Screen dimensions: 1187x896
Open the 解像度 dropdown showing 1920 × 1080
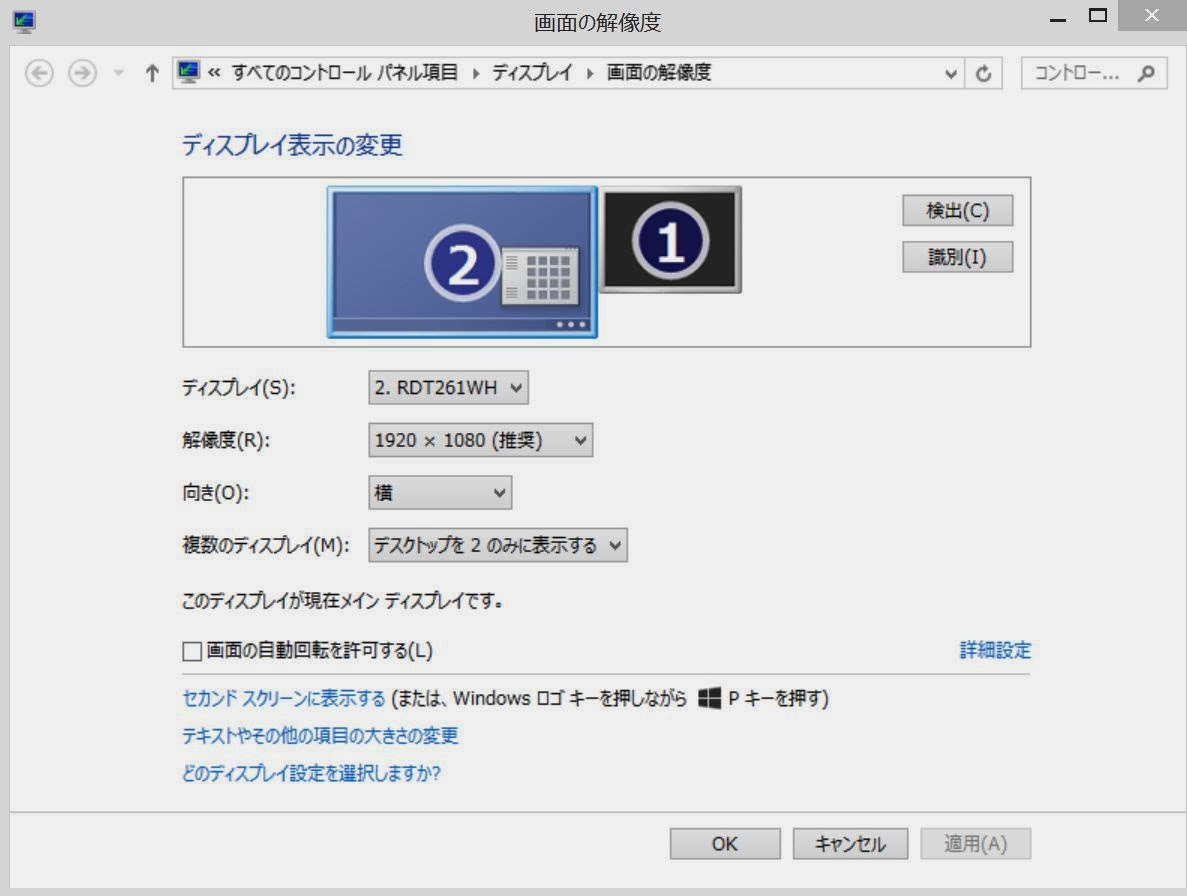[x=481, y=440]
